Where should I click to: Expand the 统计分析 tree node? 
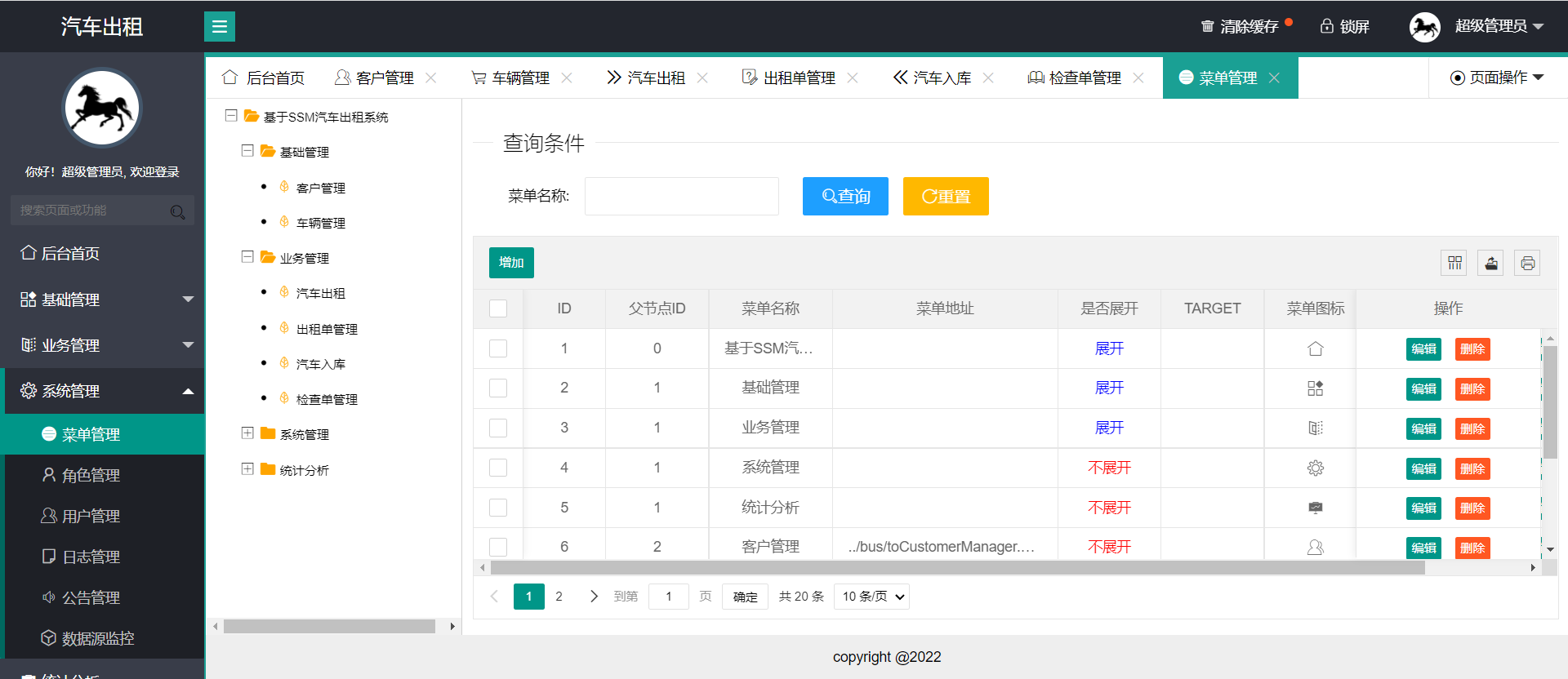[x=247, y=469]
